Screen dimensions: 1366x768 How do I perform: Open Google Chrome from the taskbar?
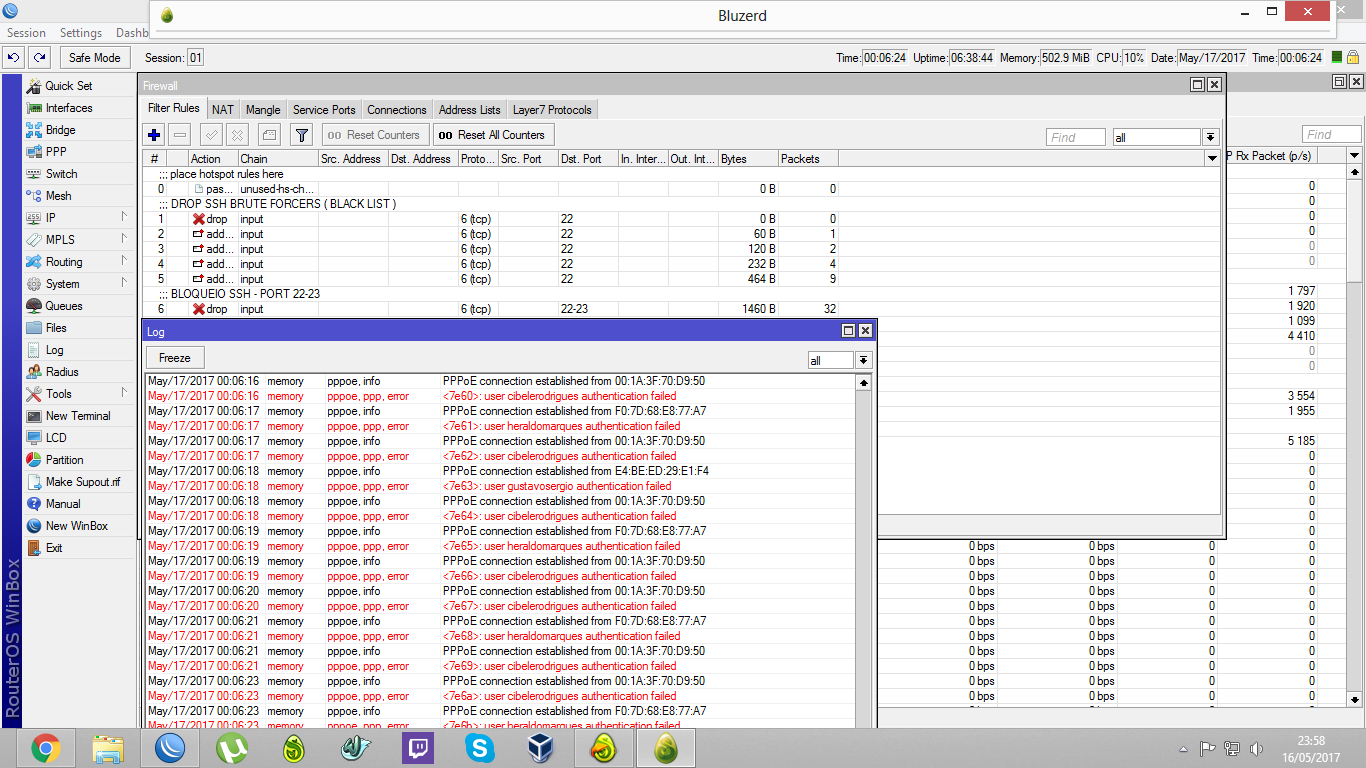point(45,748)
